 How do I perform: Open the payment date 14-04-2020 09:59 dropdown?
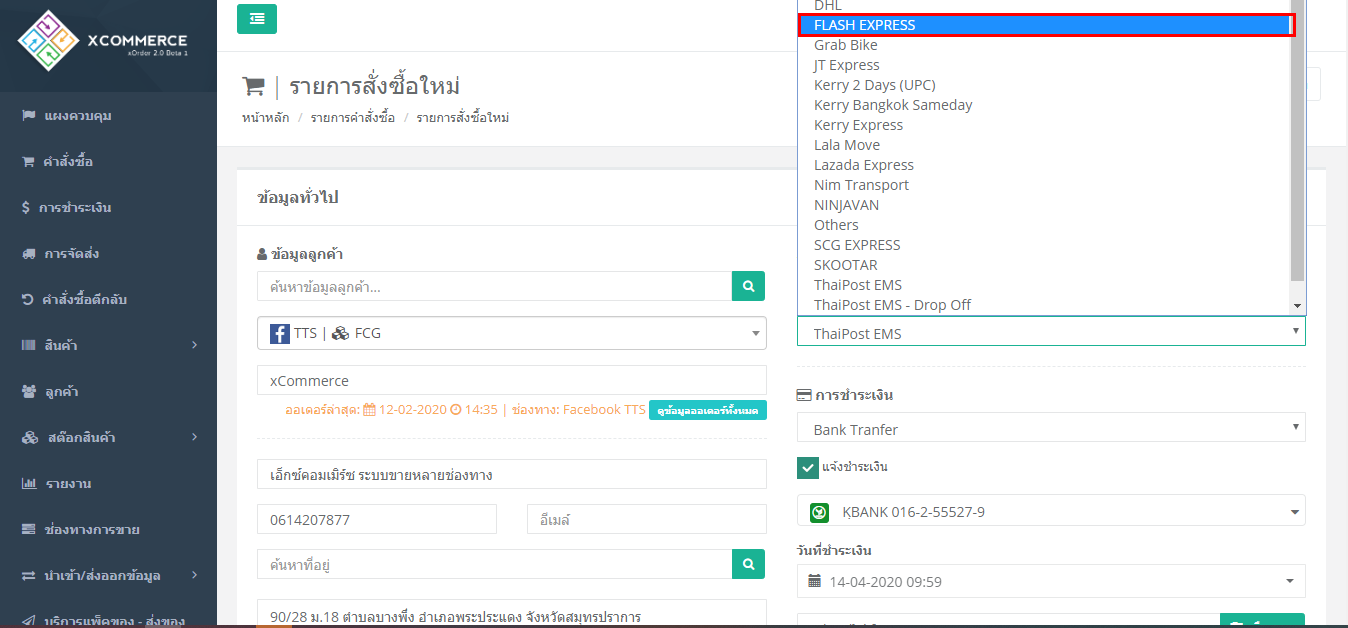pos(1051,581)
